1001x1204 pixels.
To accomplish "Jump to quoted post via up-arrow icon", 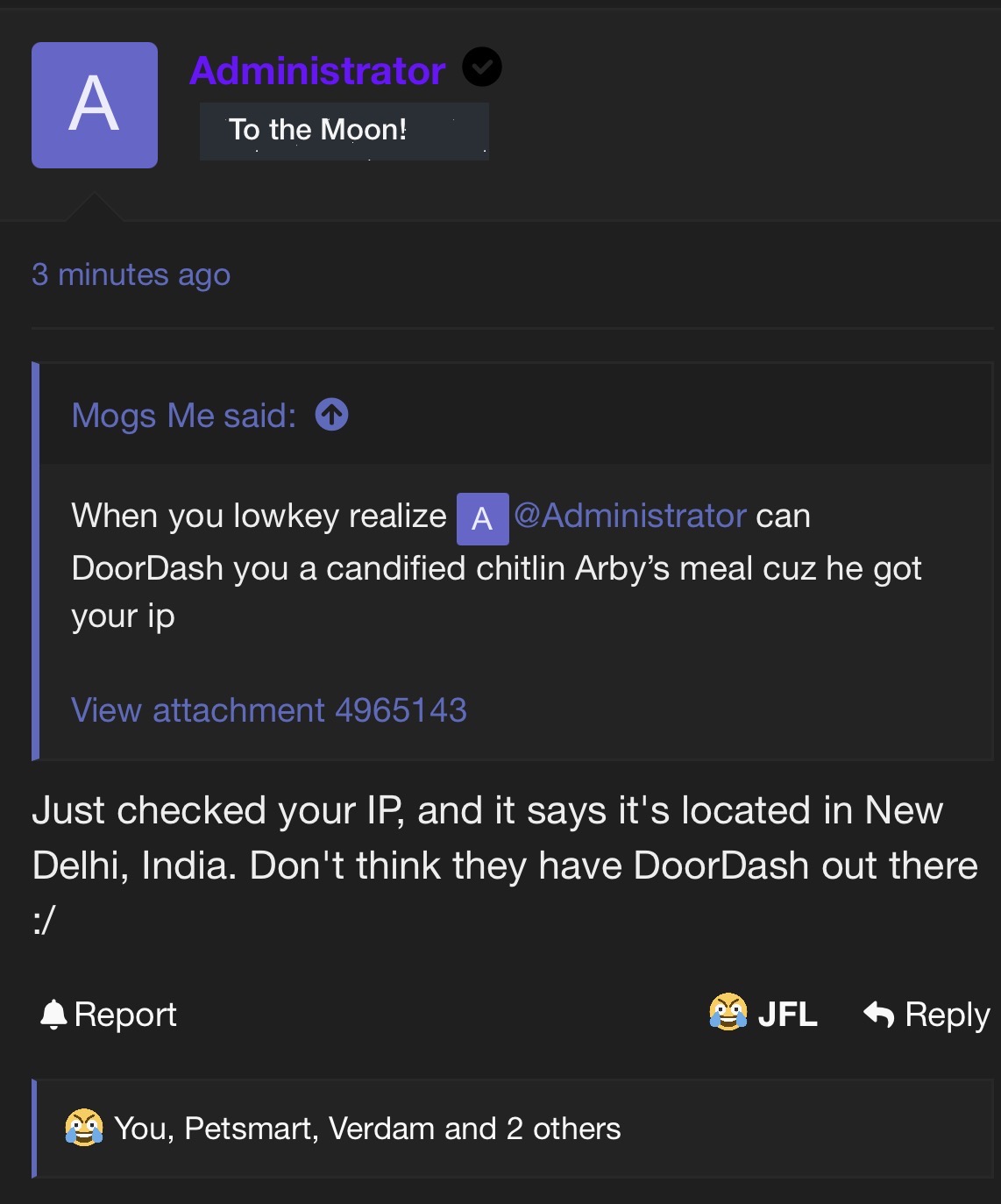I will pyautogui.click(x=332, y=415).
